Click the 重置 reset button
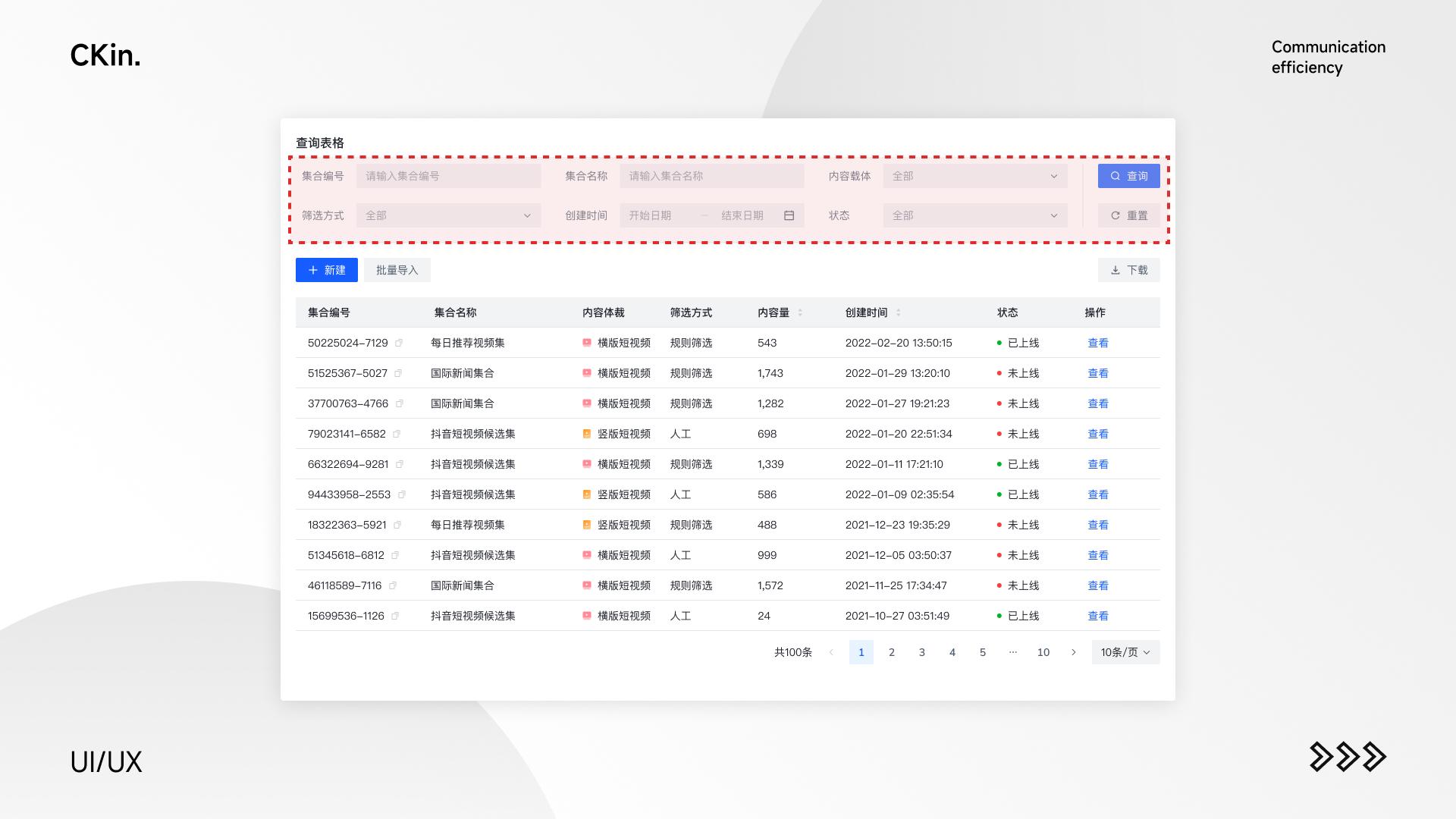 tap(1128, 215)
